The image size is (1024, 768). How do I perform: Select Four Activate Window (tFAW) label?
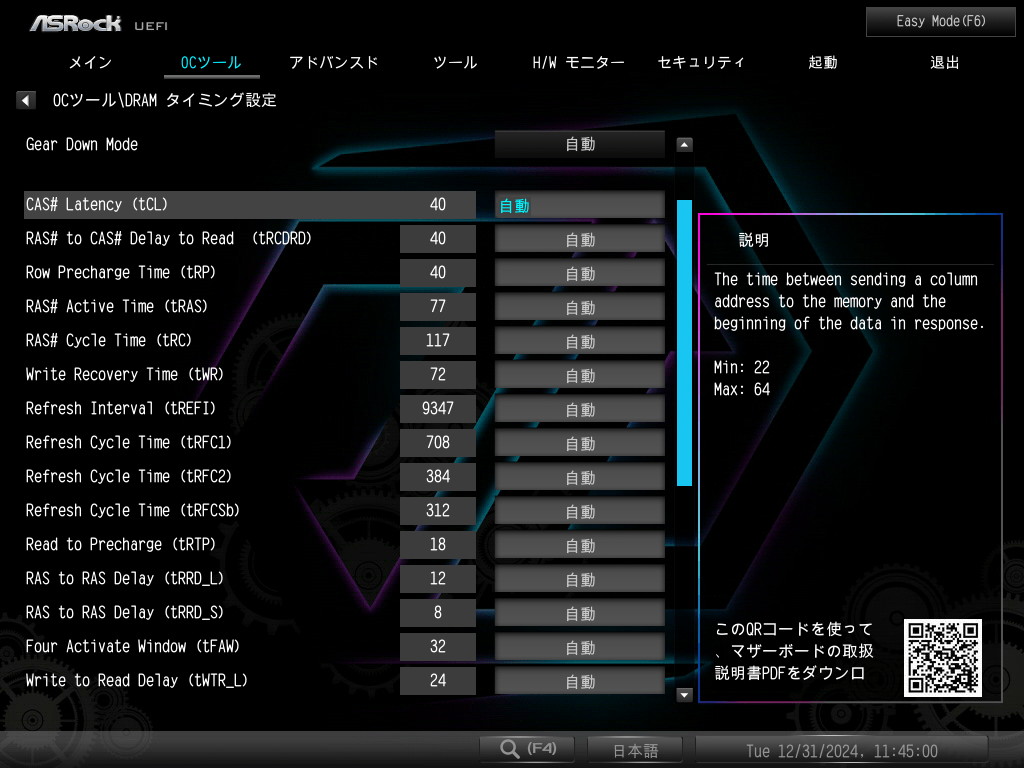(x=133, y=646)
